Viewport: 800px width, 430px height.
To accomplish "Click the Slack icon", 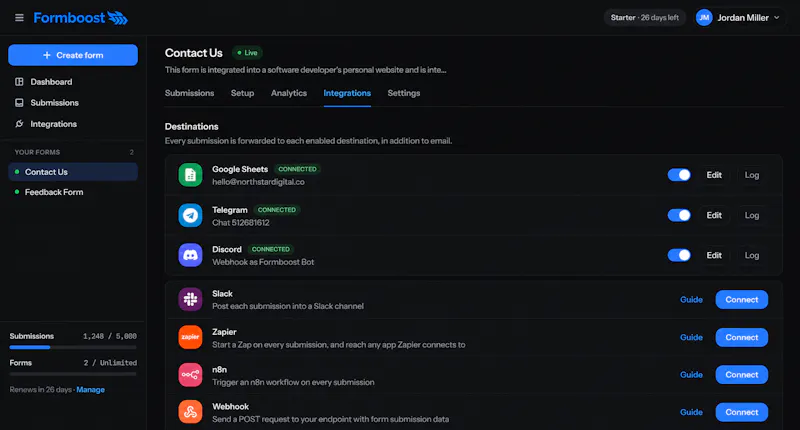I will click(190, 299).
